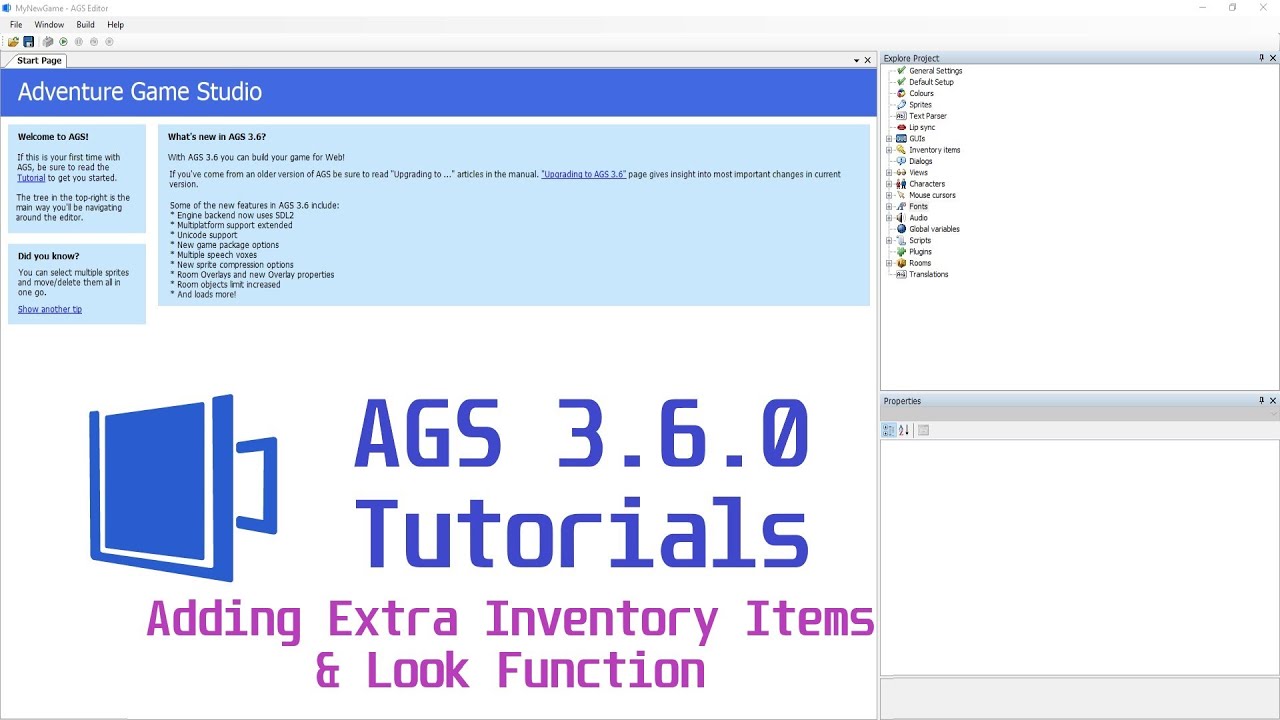
Task: Click the Text Parser icon
Action: pos(901,116)
